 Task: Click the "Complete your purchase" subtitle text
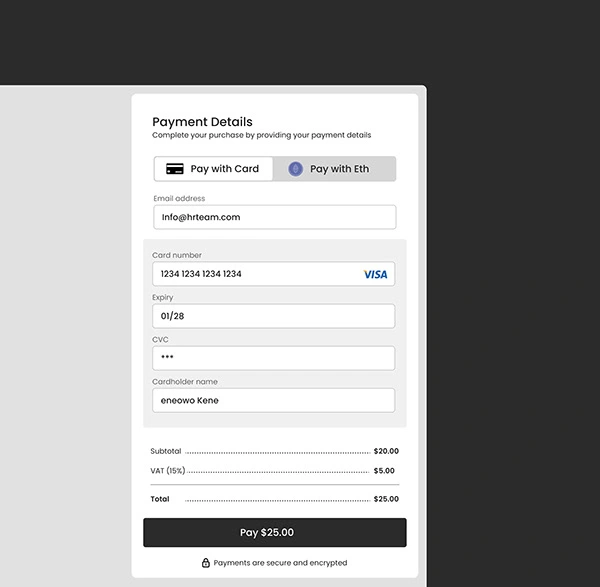[x=261, y=135]
